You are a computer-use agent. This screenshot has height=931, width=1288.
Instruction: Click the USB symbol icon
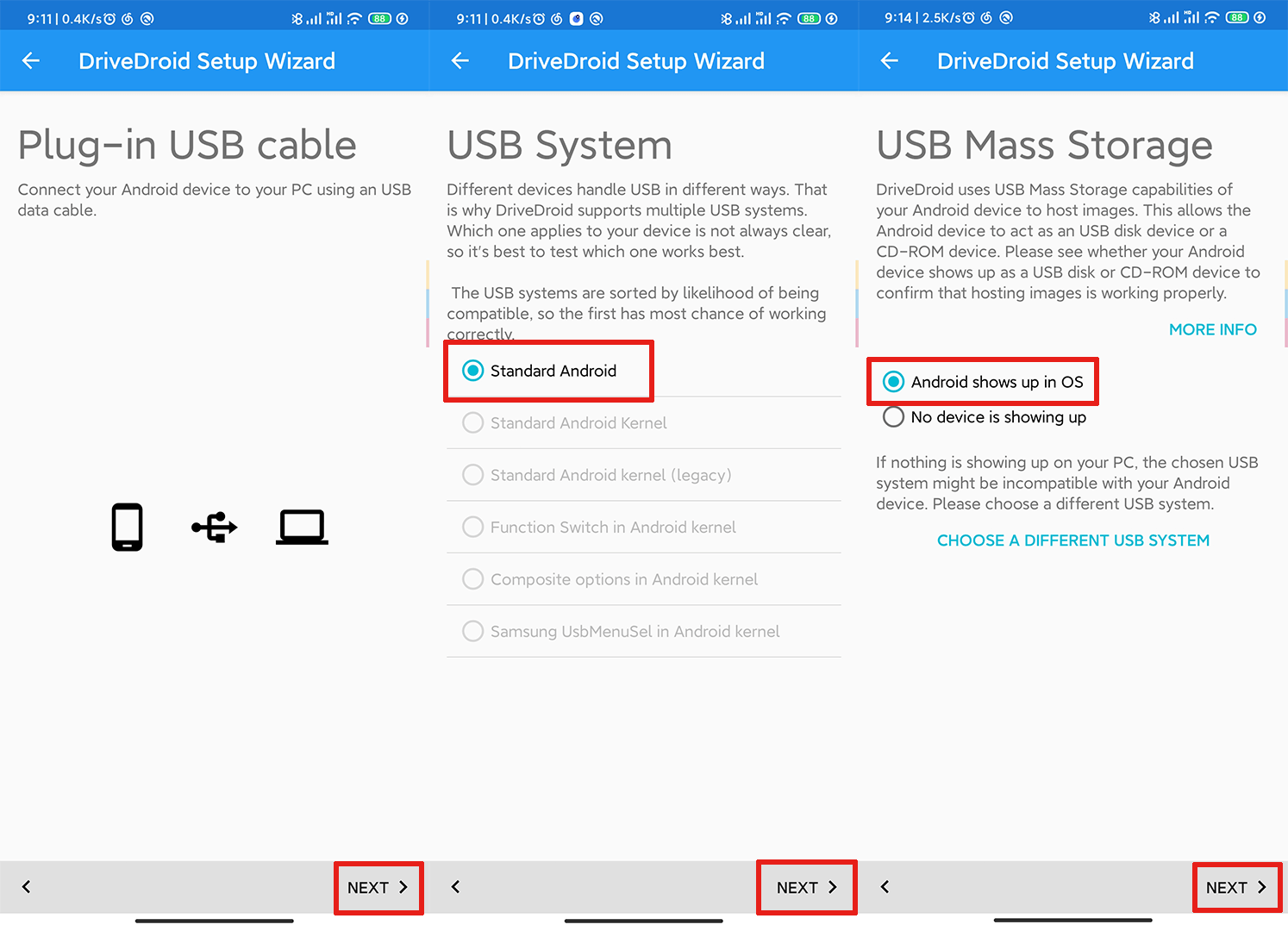215,527
